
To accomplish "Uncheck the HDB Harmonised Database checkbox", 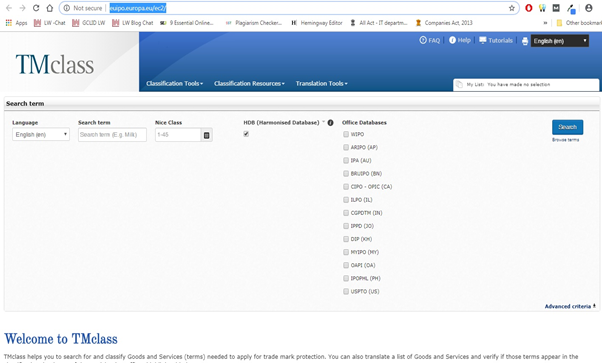I will (246, 134).
